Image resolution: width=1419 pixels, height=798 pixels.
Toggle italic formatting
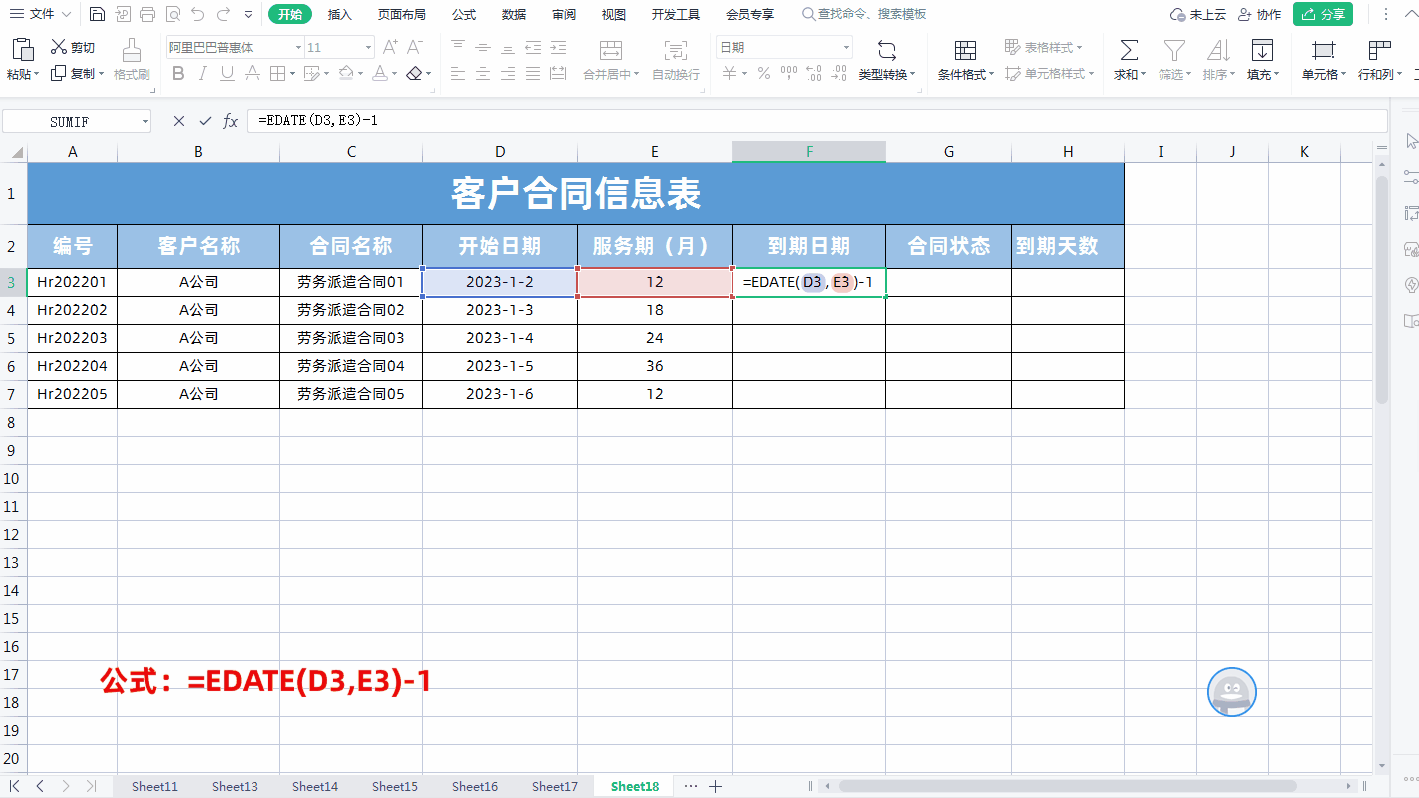[x=203, y=73]
